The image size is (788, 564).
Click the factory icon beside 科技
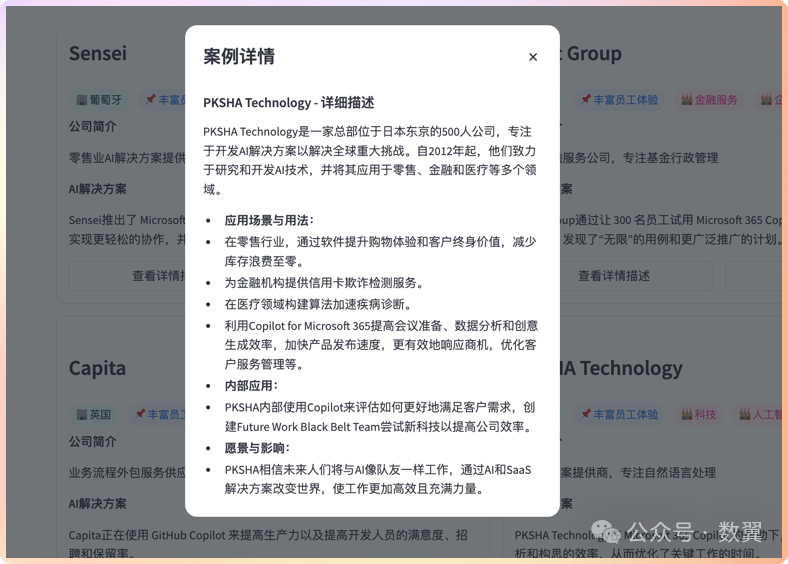click(x=687, y=414)
